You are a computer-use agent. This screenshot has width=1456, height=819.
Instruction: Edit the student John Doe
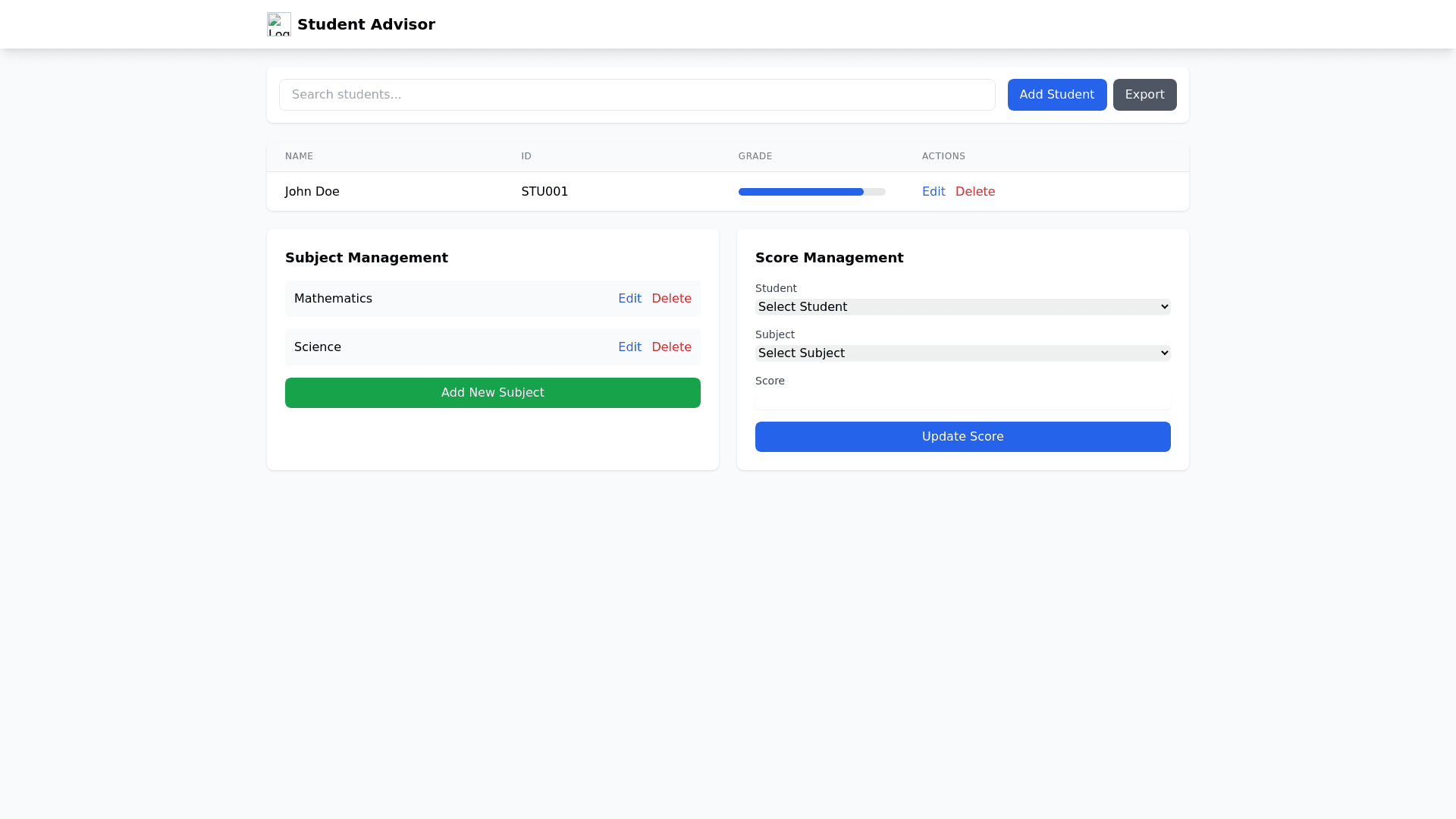tap(934, 191)
